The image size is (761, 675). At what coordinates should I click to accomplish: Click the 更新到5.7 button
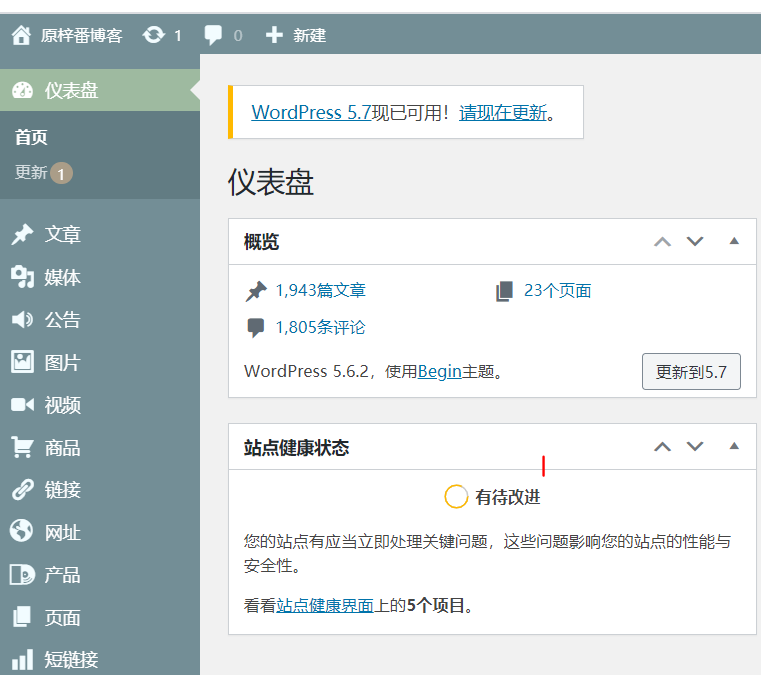(691, 372)
